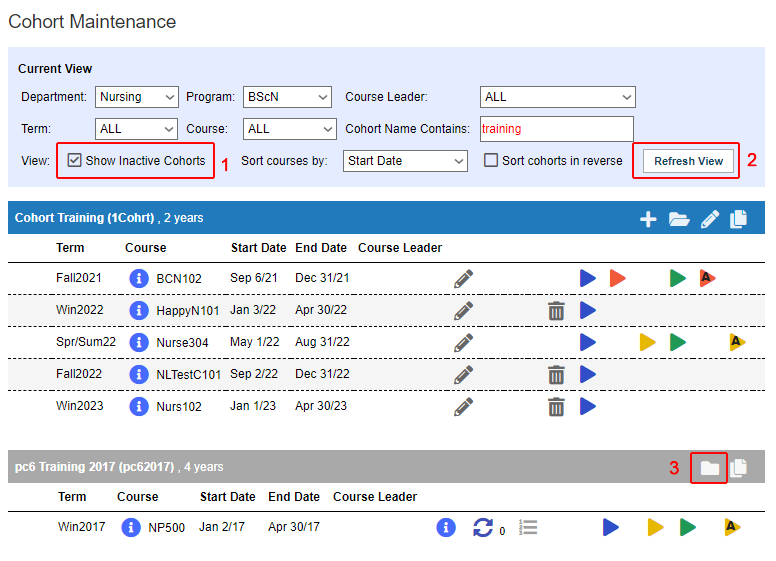Copy Cohort Training using the header duplicate icon
The width and height of the screenshot is (776, 561).
pyautogui.click(x=738, y=219)
